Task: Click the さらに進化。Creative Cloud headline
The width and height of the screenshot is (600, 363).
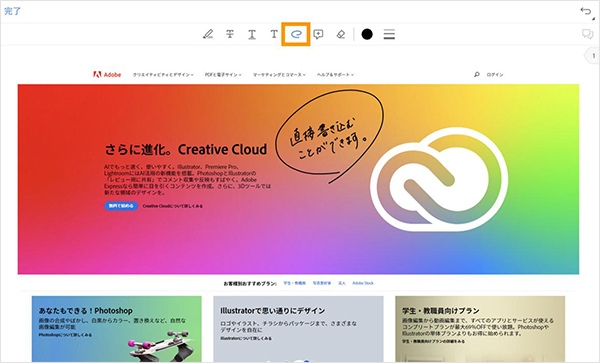Action: click(186, 149)
